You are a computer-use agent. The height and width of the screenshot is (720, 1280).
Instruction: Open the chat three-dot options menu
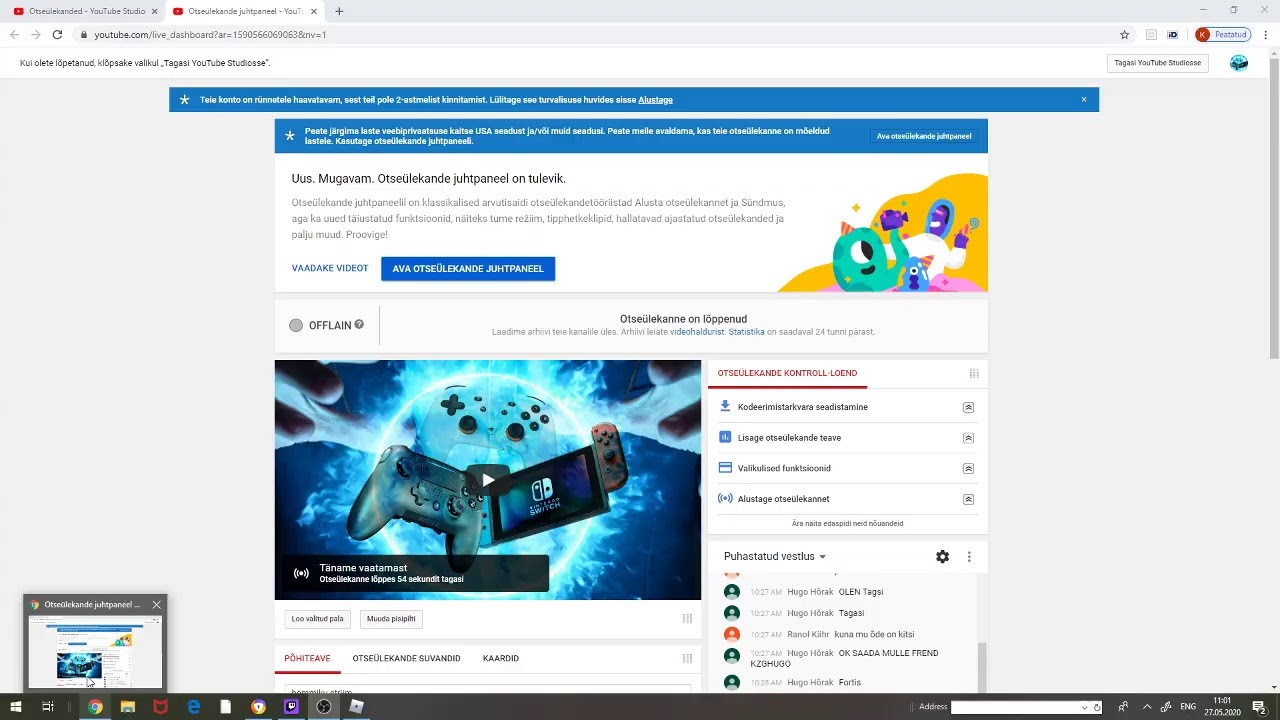[969, 556]
